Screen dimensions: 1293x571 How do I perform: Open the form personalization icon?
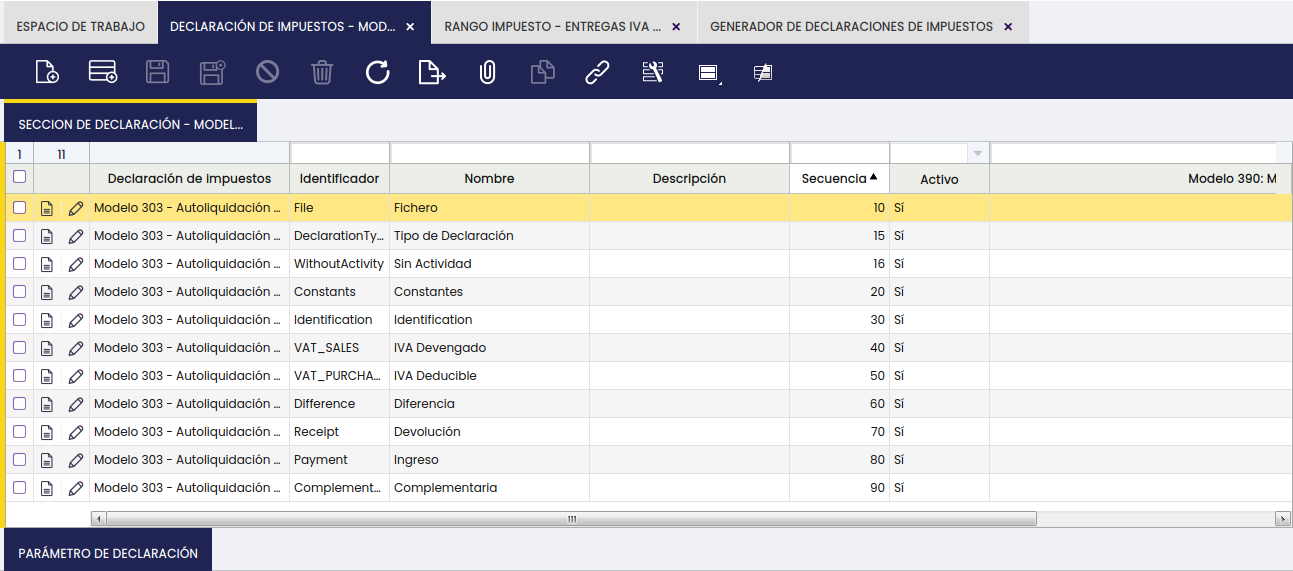(x=709, y=73)
